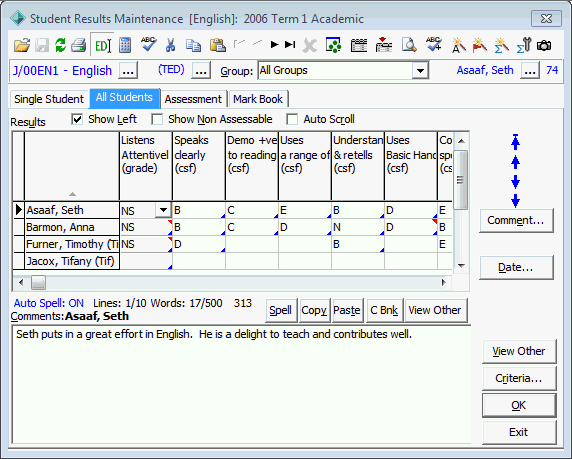Click the Spell button
This screenshot has width=572, height=459.
(x=281, y=310)
